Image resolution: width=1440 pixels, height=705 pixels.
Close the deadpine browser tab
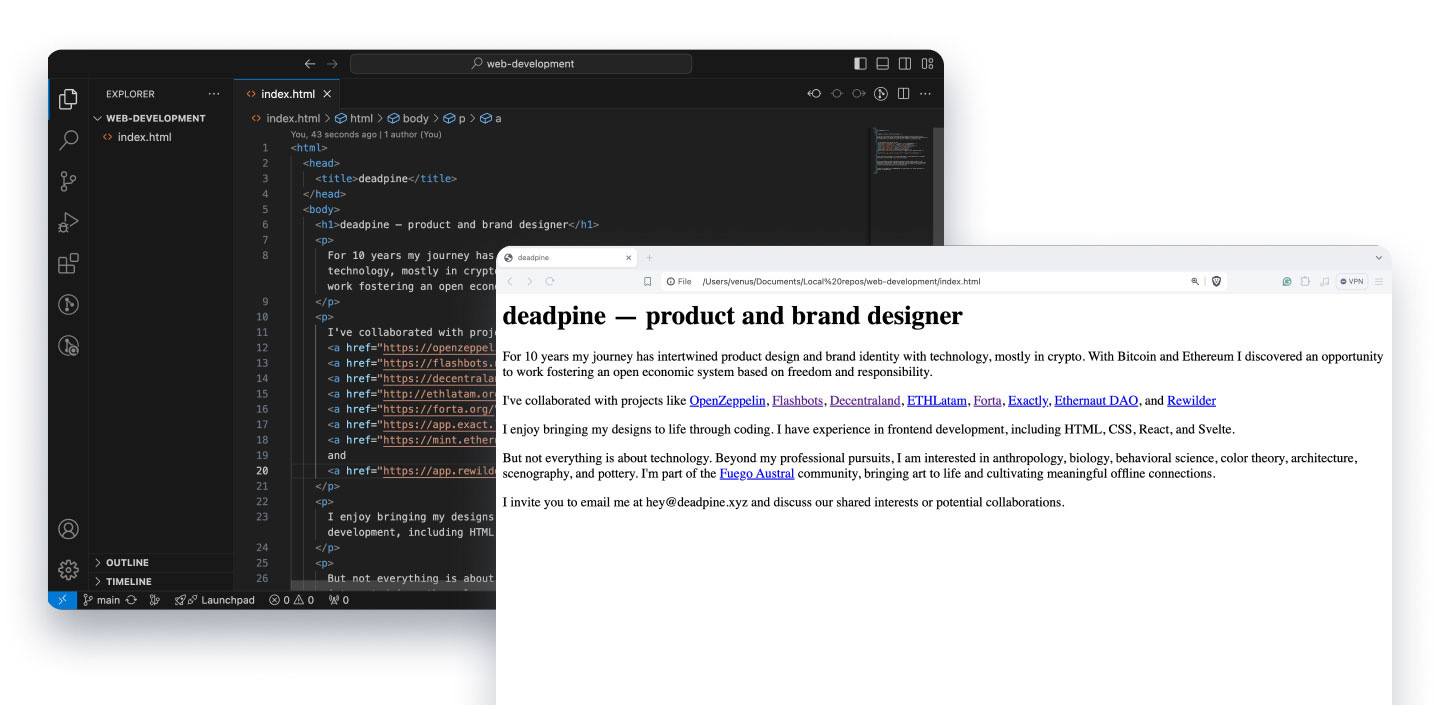pos(628,258)
